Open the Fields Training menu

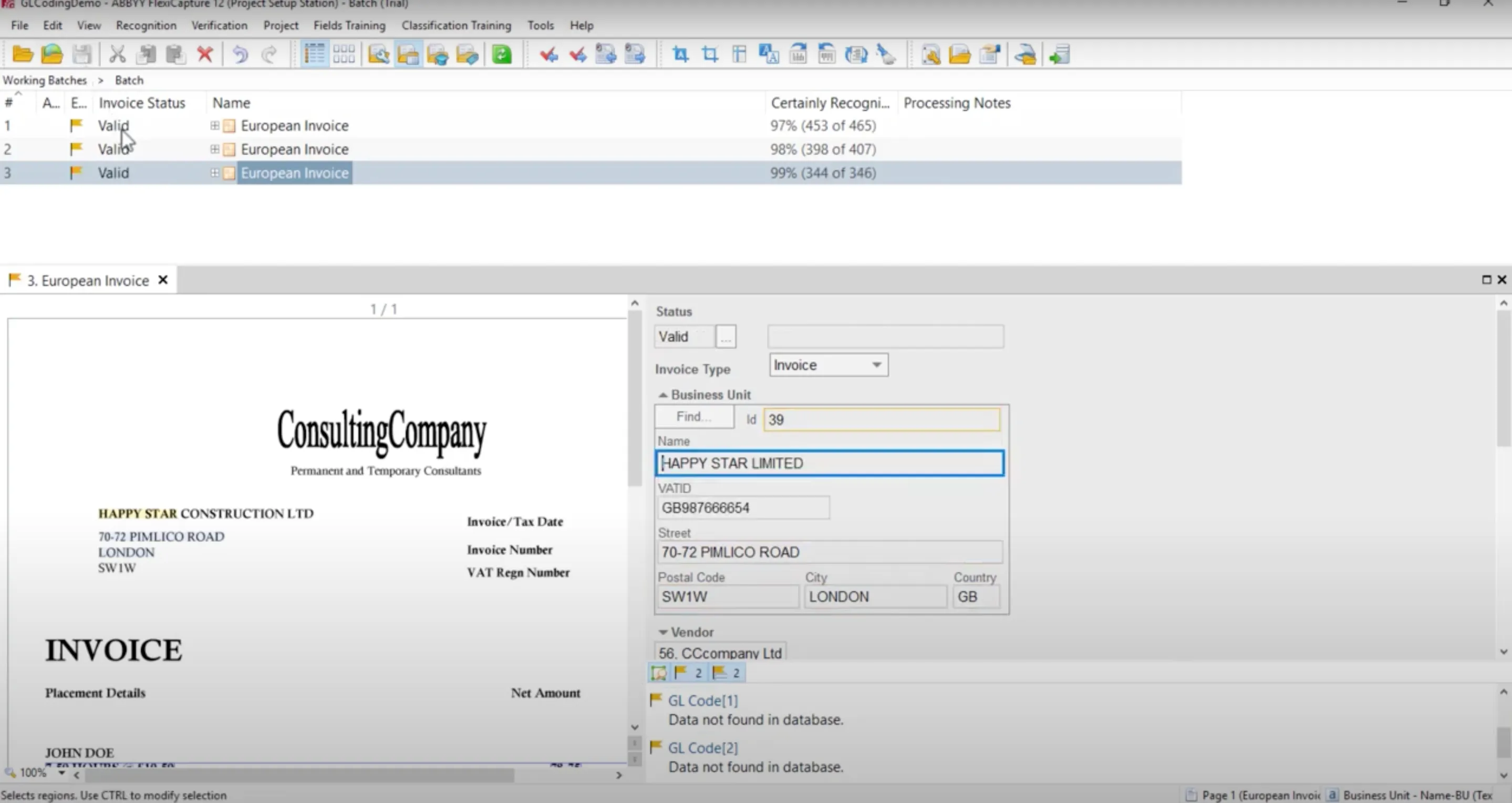pyautogui.click(x=349, y=25)
